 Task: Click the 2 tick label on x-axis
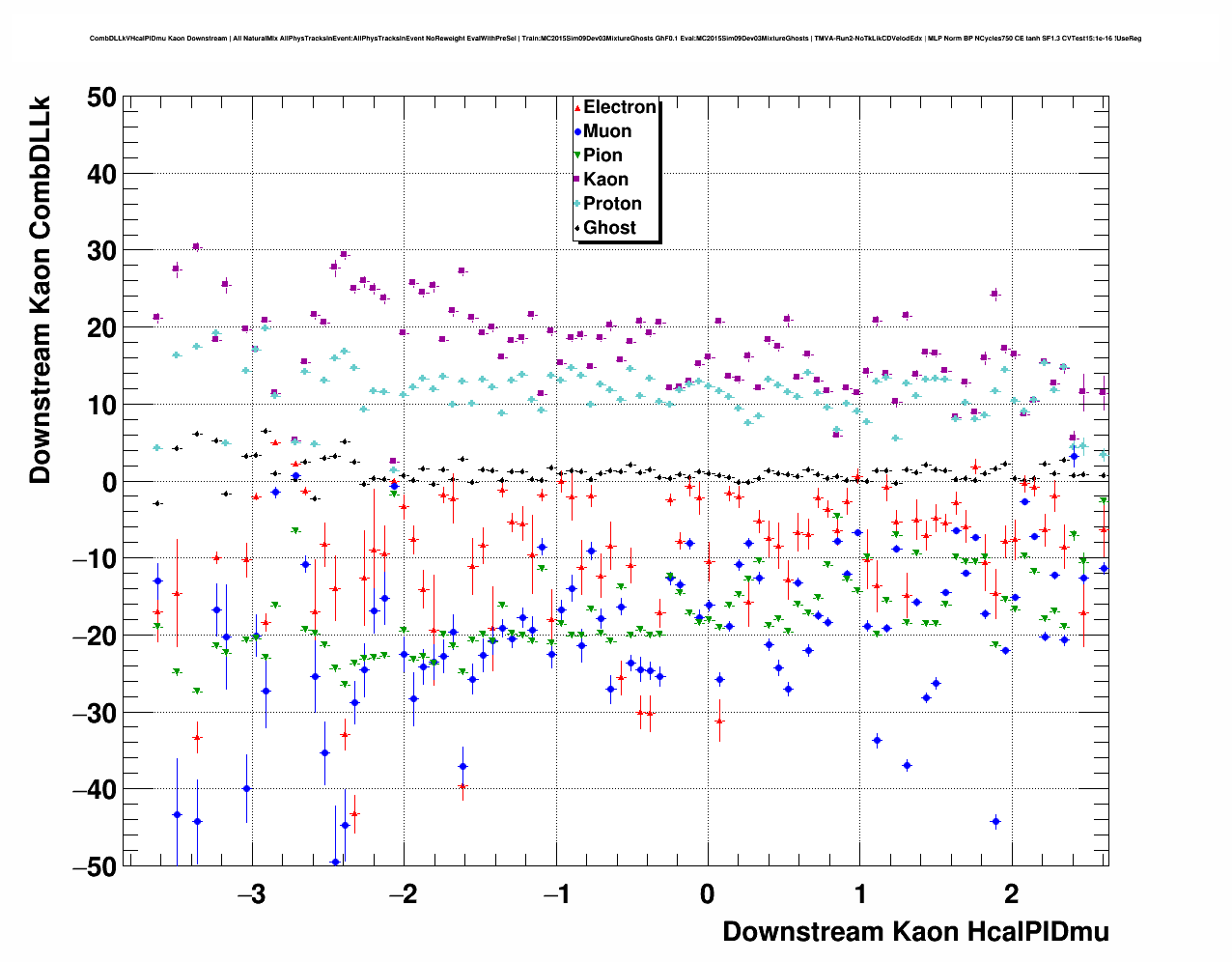click(x=1011, y=894)
